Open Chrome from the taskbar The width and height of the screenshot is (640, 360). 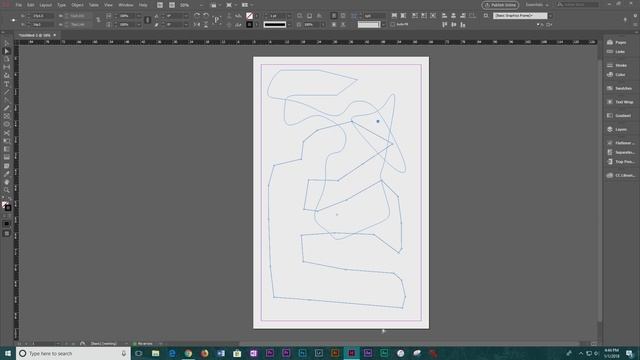(188, 353)
